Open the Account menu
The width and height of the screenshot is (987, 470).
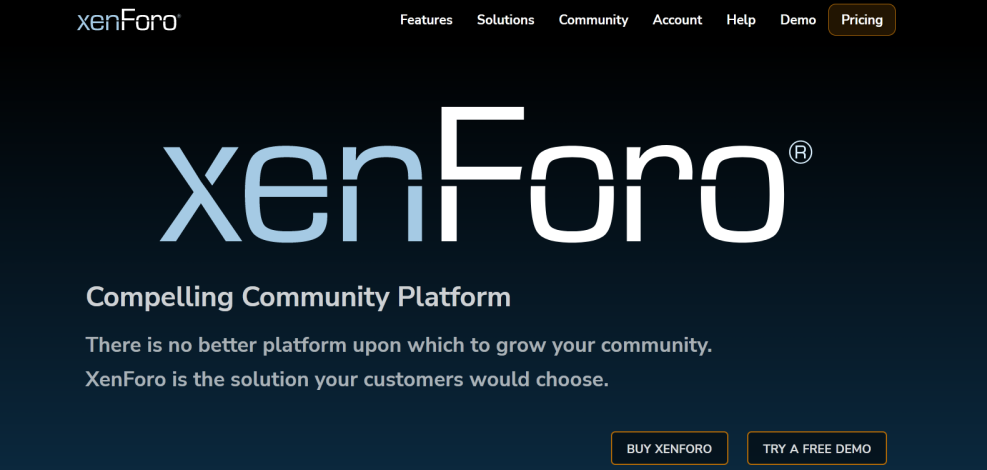(x=677, y=20)
